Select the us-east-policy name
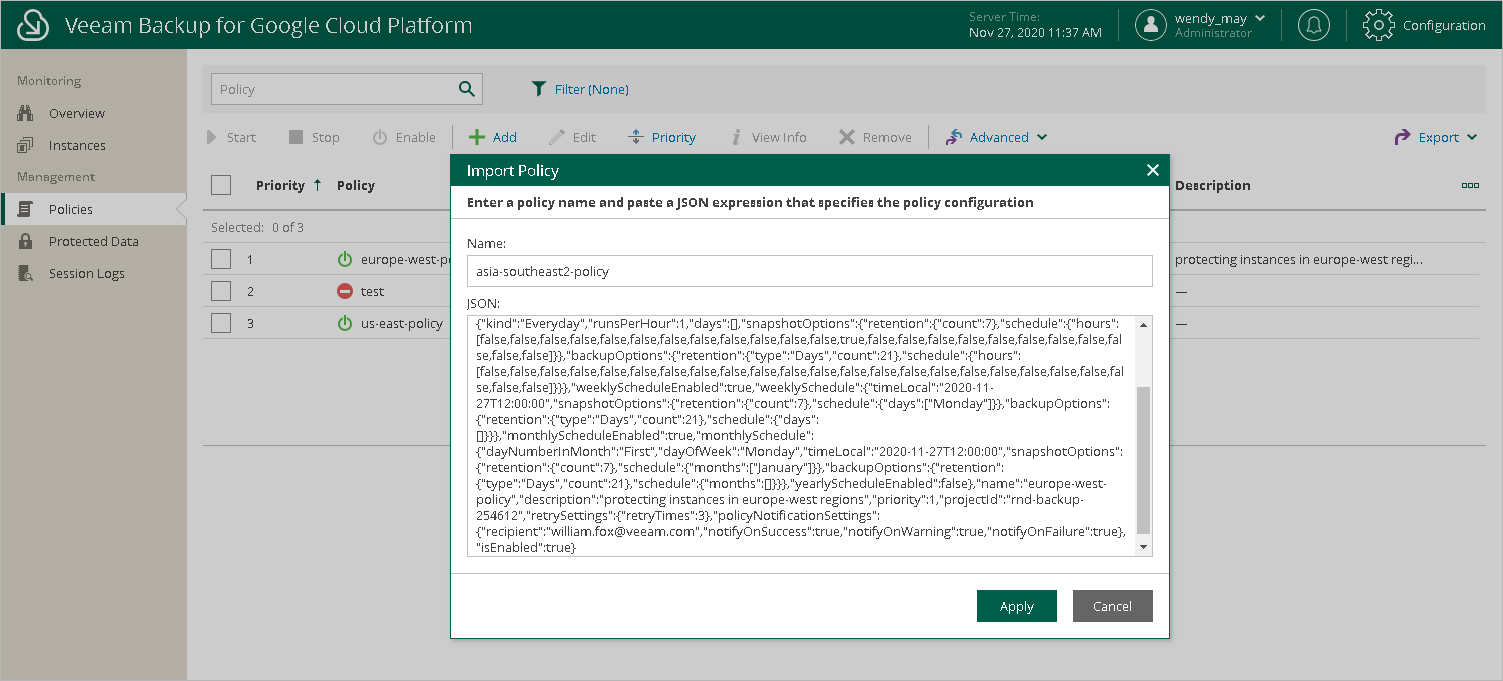 (x=402, y=323)
